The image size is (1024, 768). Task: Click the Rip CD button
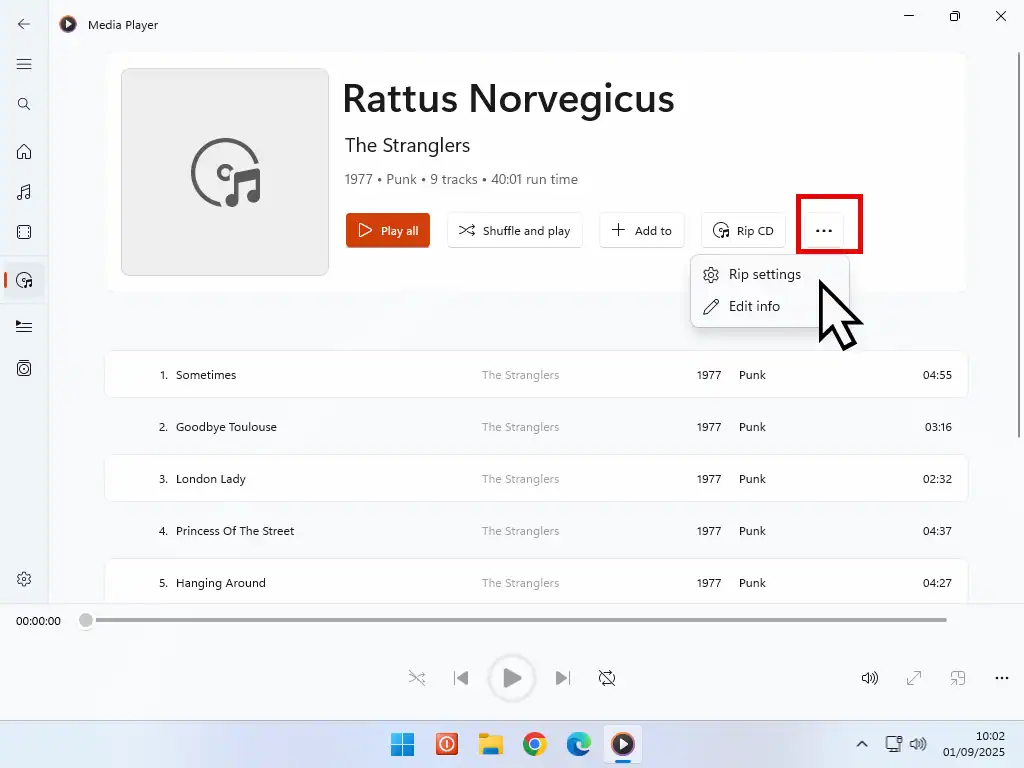pyautogui.click(x=743, y=231)
